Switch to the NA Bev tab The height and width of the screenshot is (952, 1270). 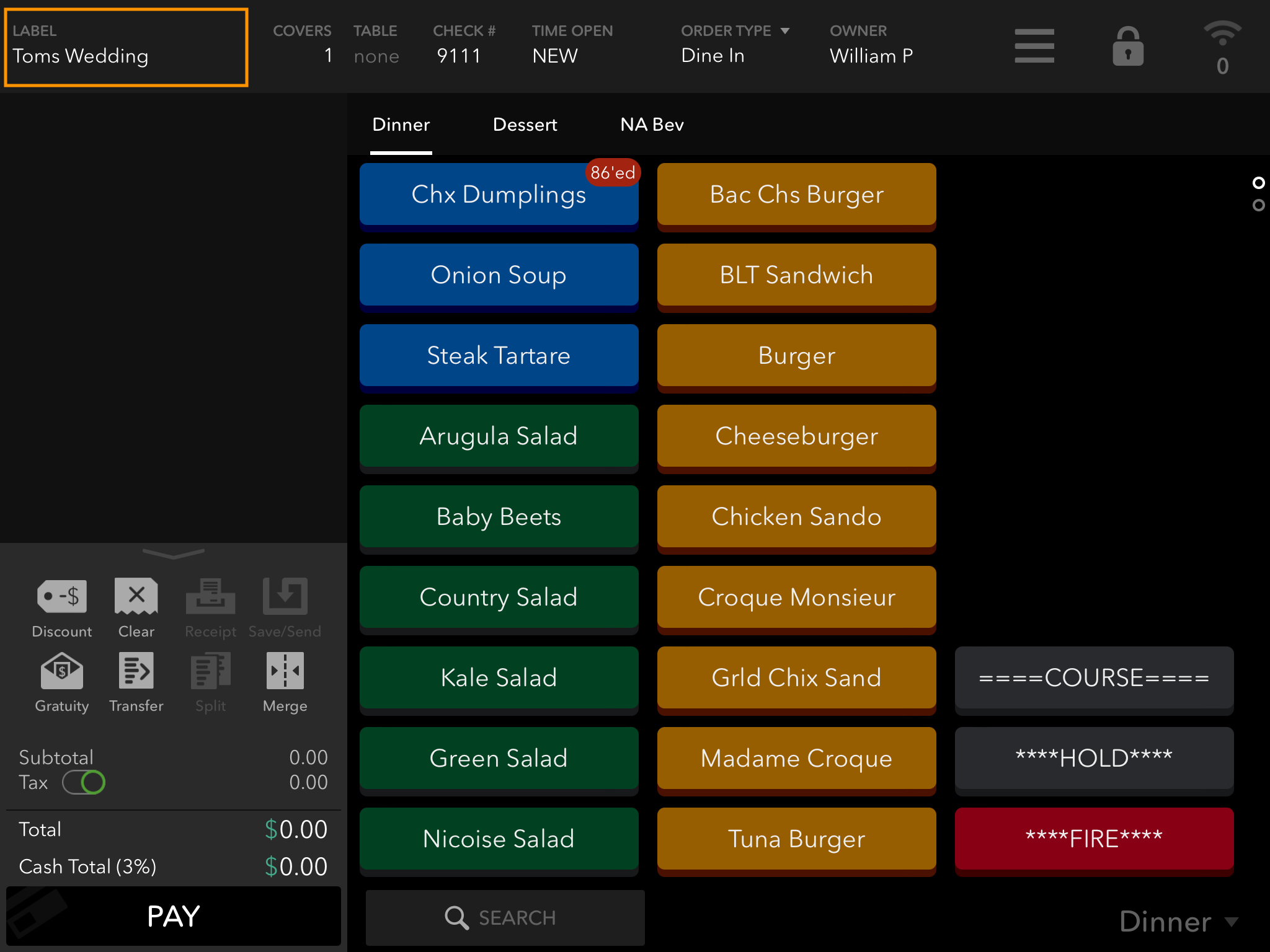point(652,125)
